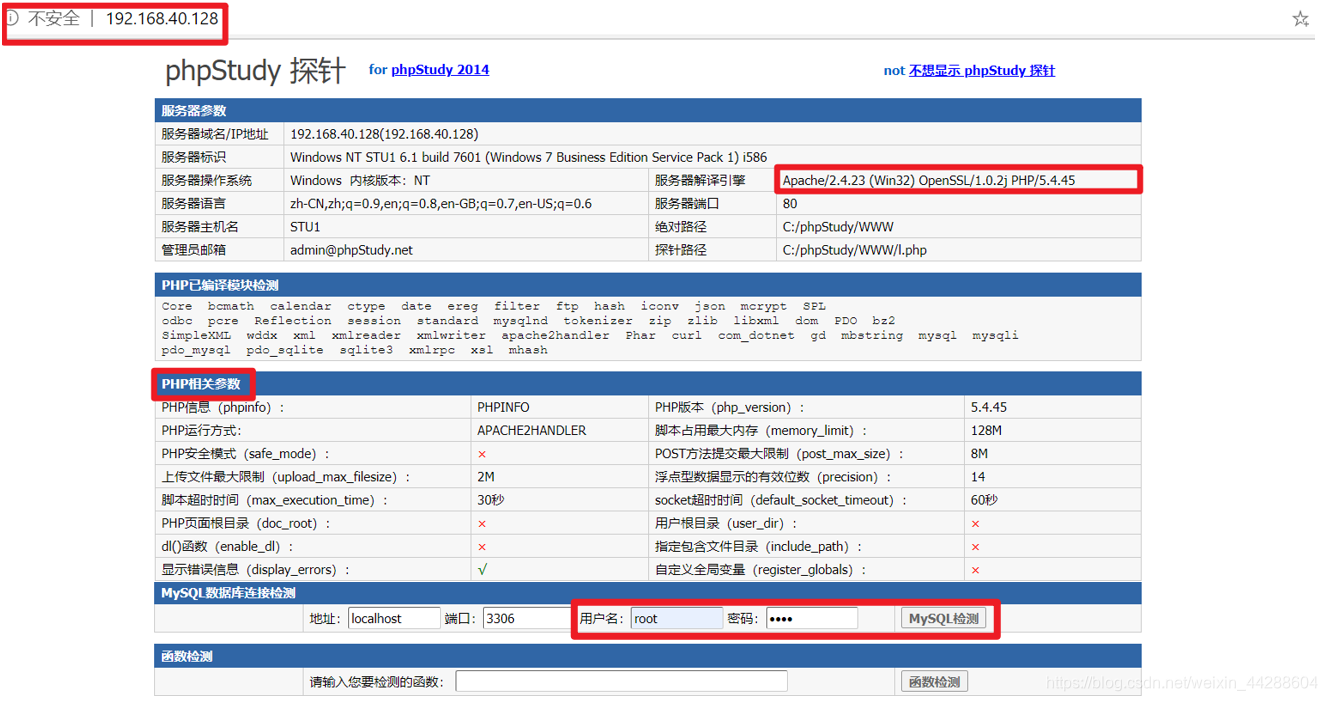Click the red X for doc_root
The height and width of the screenshot is (701, 1327).
(482, 524)
